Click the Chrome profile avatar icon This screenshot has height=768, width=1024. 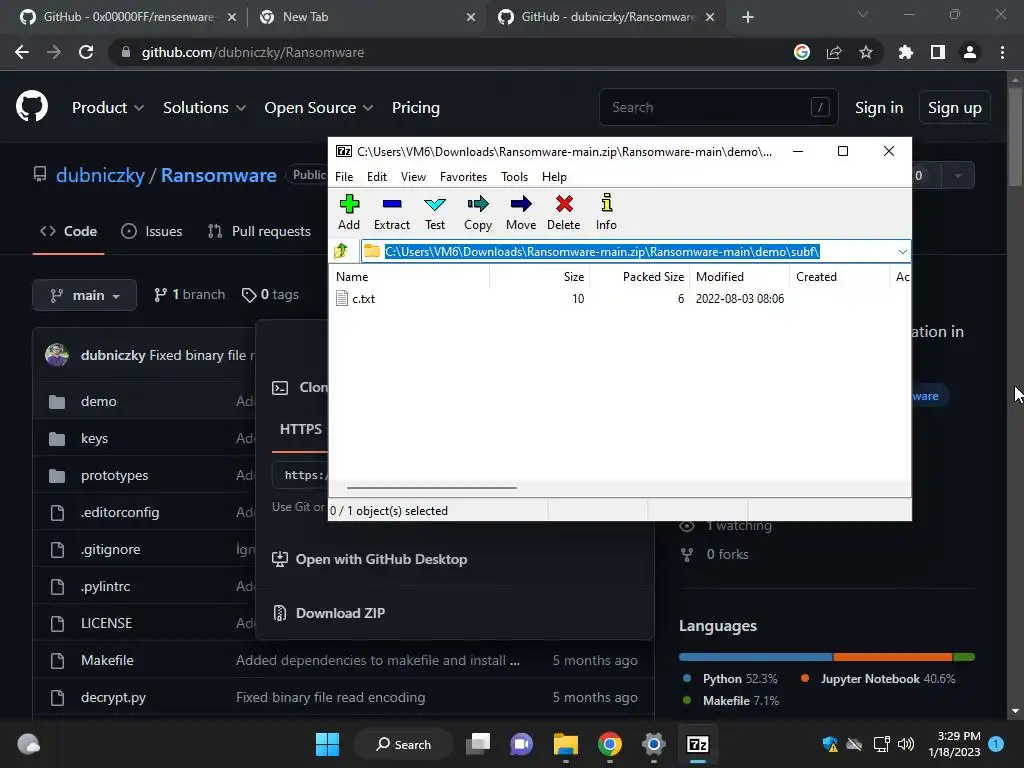(x=969, y=52)
